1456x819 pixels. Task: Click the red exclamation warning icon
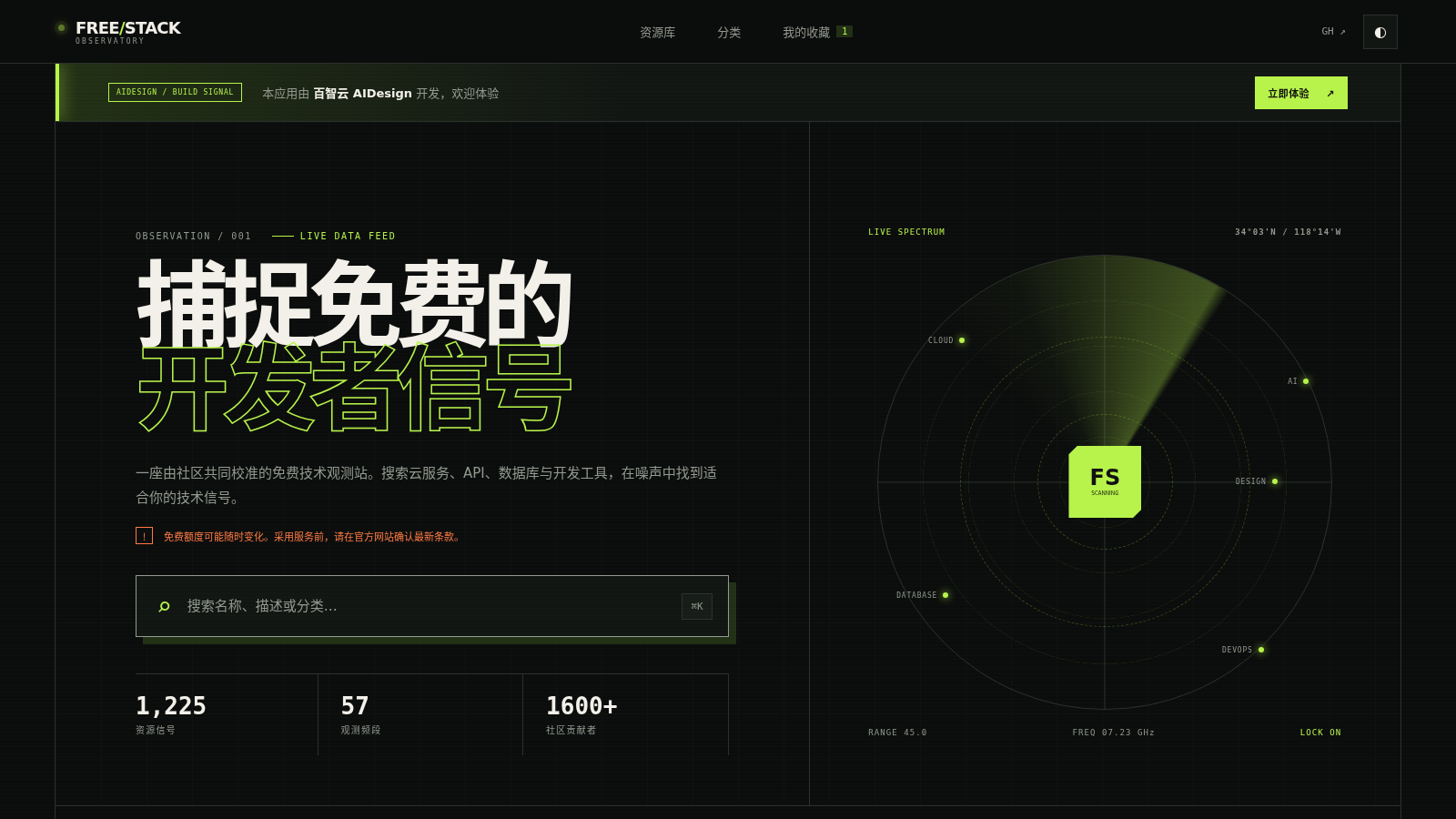(x=144, y=536)
